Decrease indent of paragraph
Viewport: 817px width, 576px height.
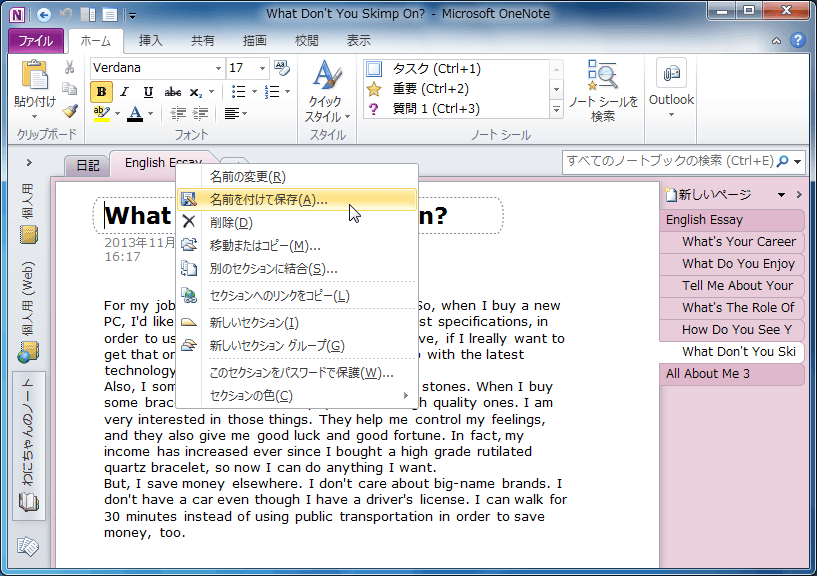(178, 113)
